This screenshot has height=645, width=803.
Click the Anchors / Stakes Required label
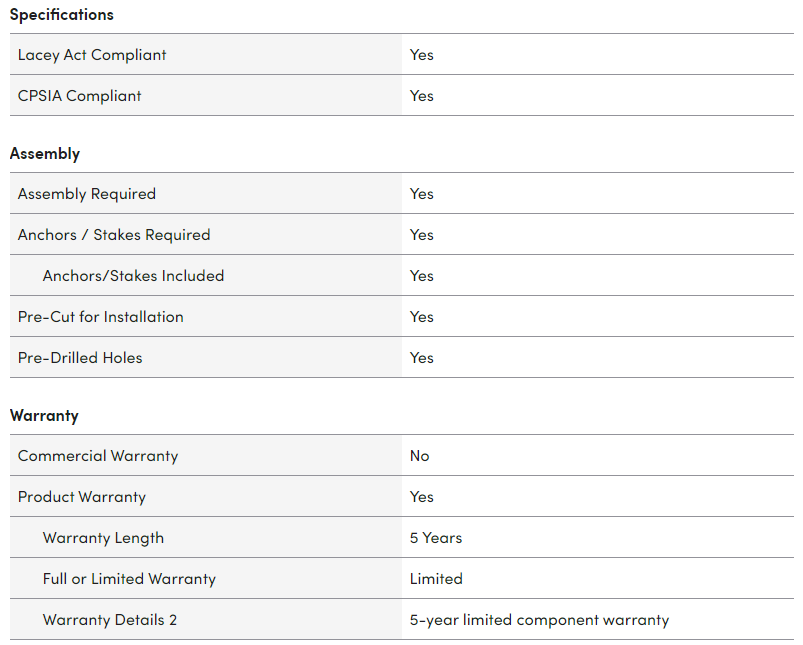114,235
